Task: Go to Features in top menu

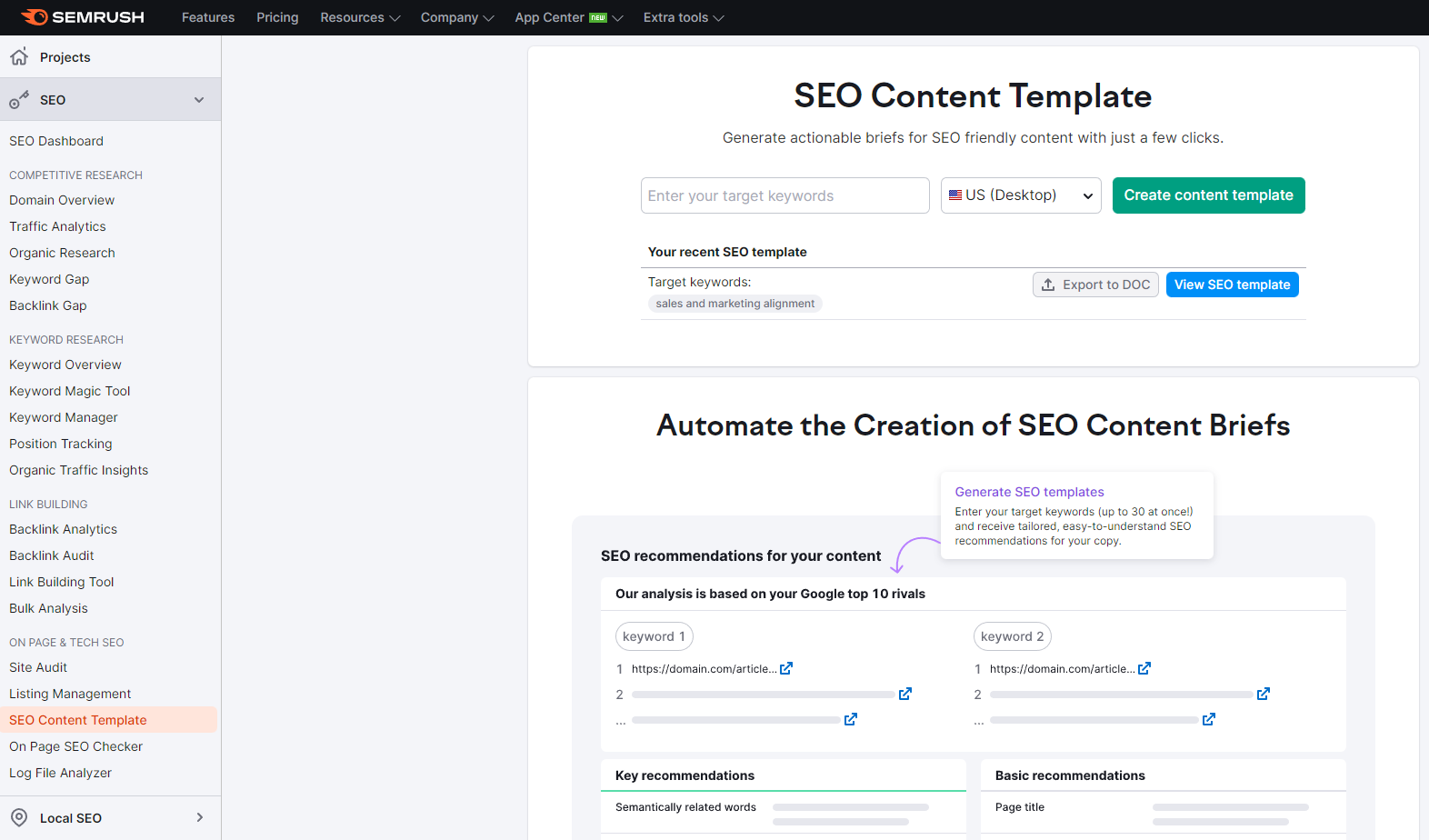Action: [208, 17]
